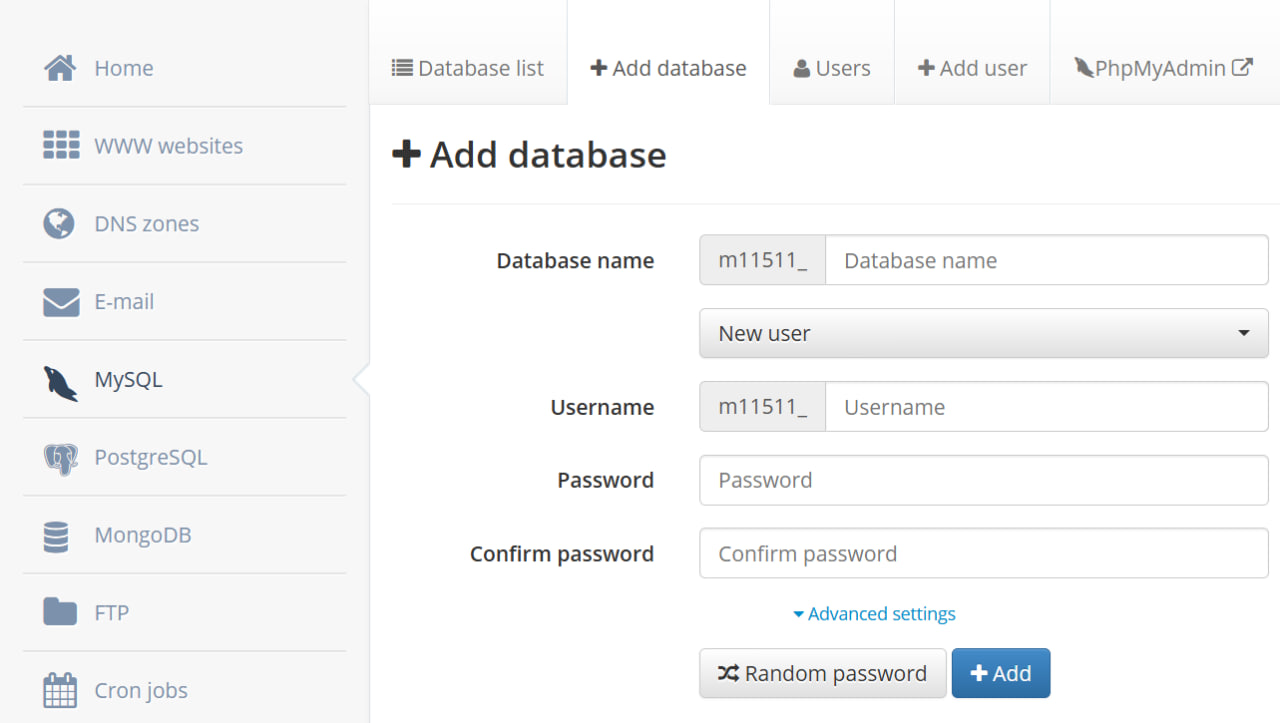Focus the Database name input field

[1046, 261]
